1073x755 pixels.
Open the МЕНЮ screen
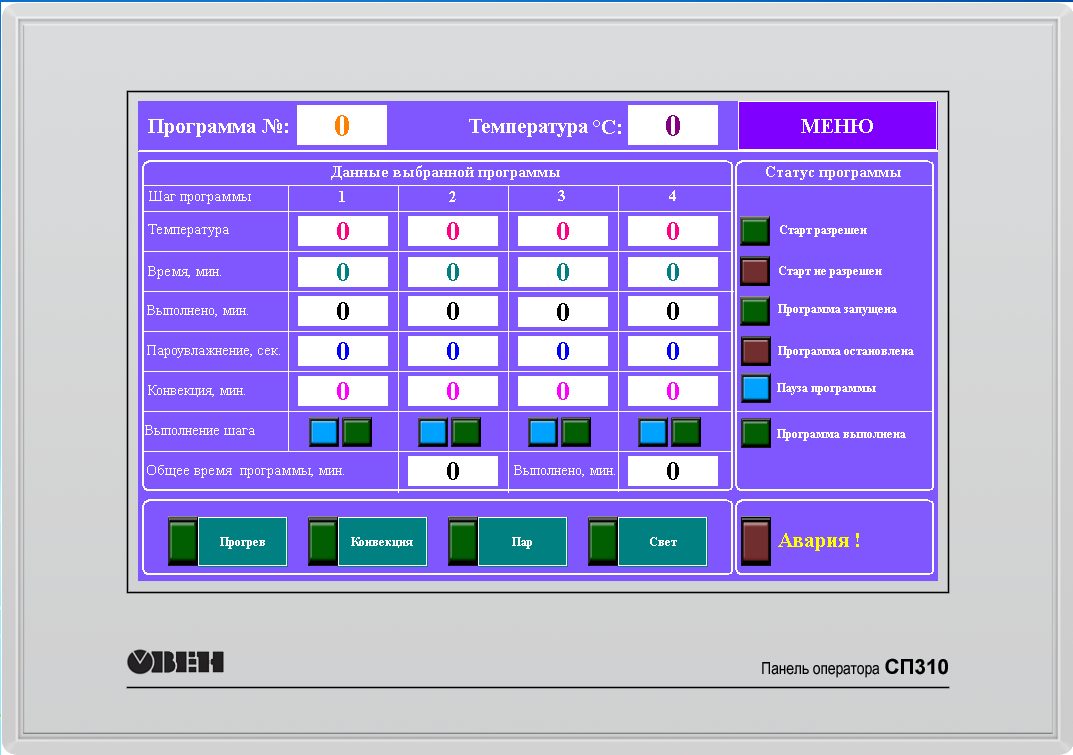click(837, 126)
